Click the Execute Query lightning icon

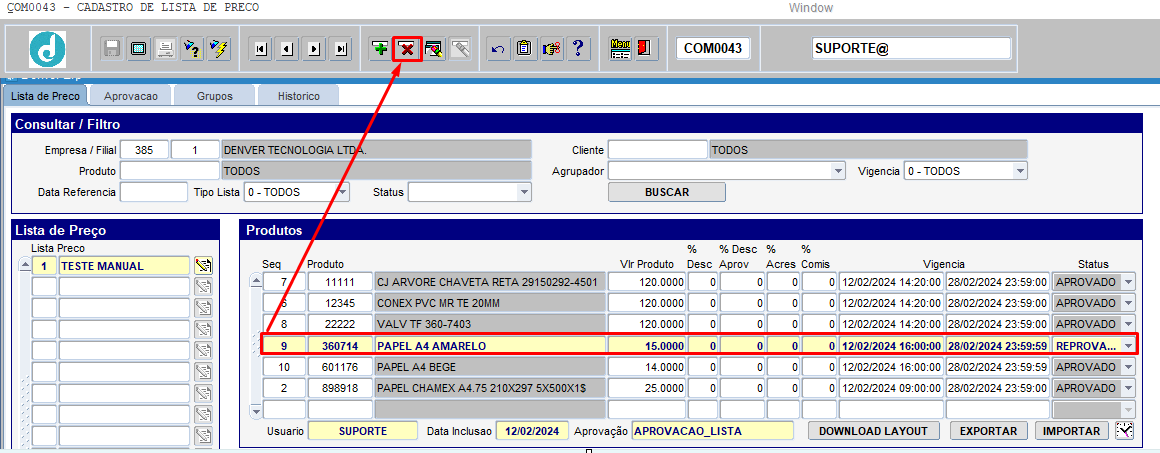pos(220,49)
